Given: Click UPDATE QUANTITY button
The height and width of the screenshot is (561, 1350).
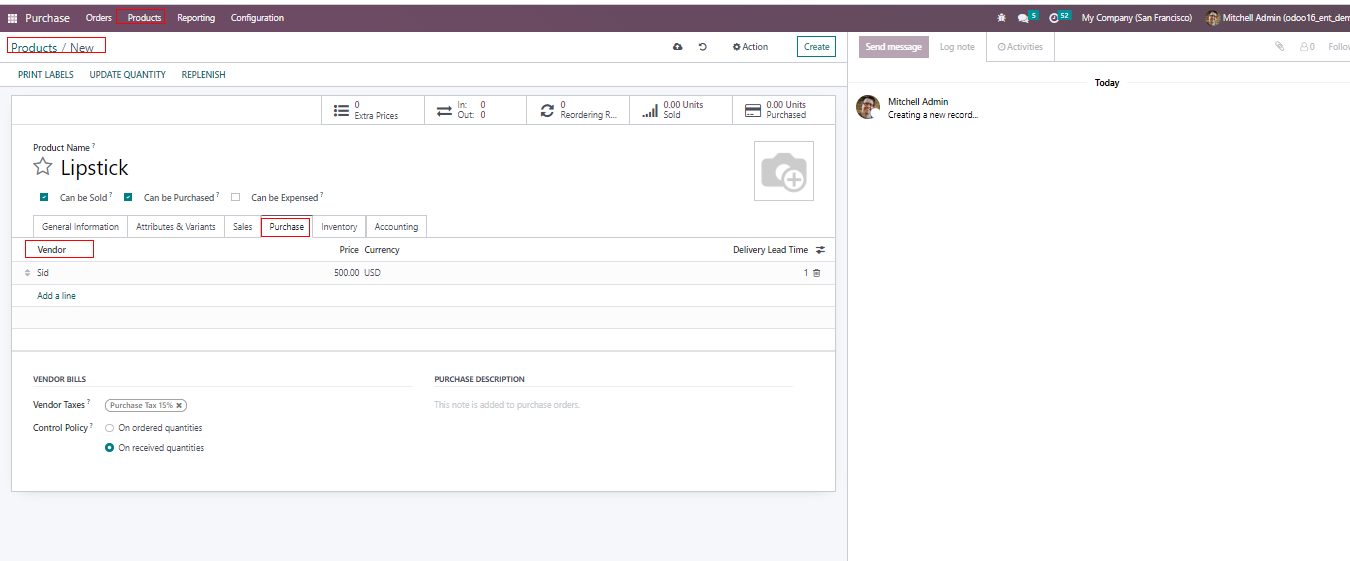Looking at the screenshot, I should (x=128, y=75).
